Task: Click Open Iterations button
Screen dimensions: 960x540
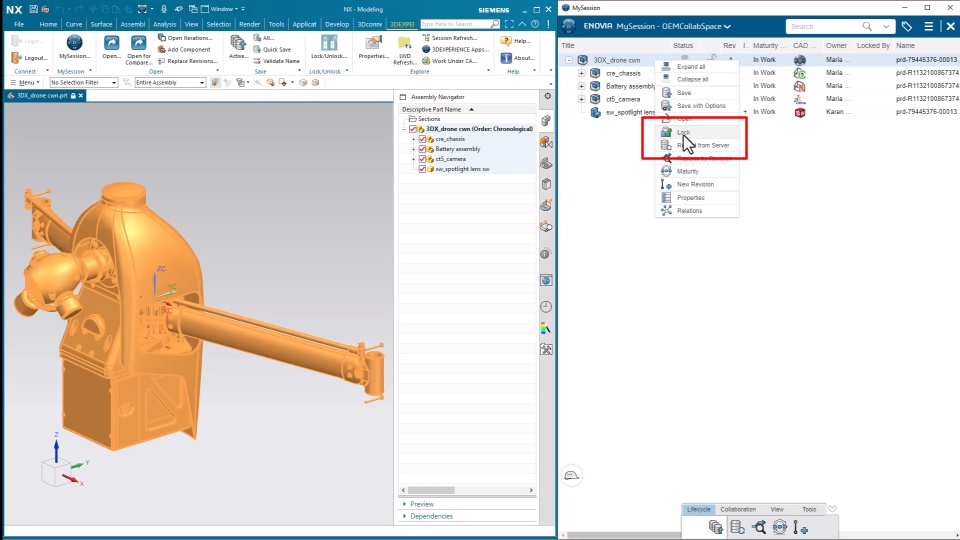Action: tap(185, 38)
